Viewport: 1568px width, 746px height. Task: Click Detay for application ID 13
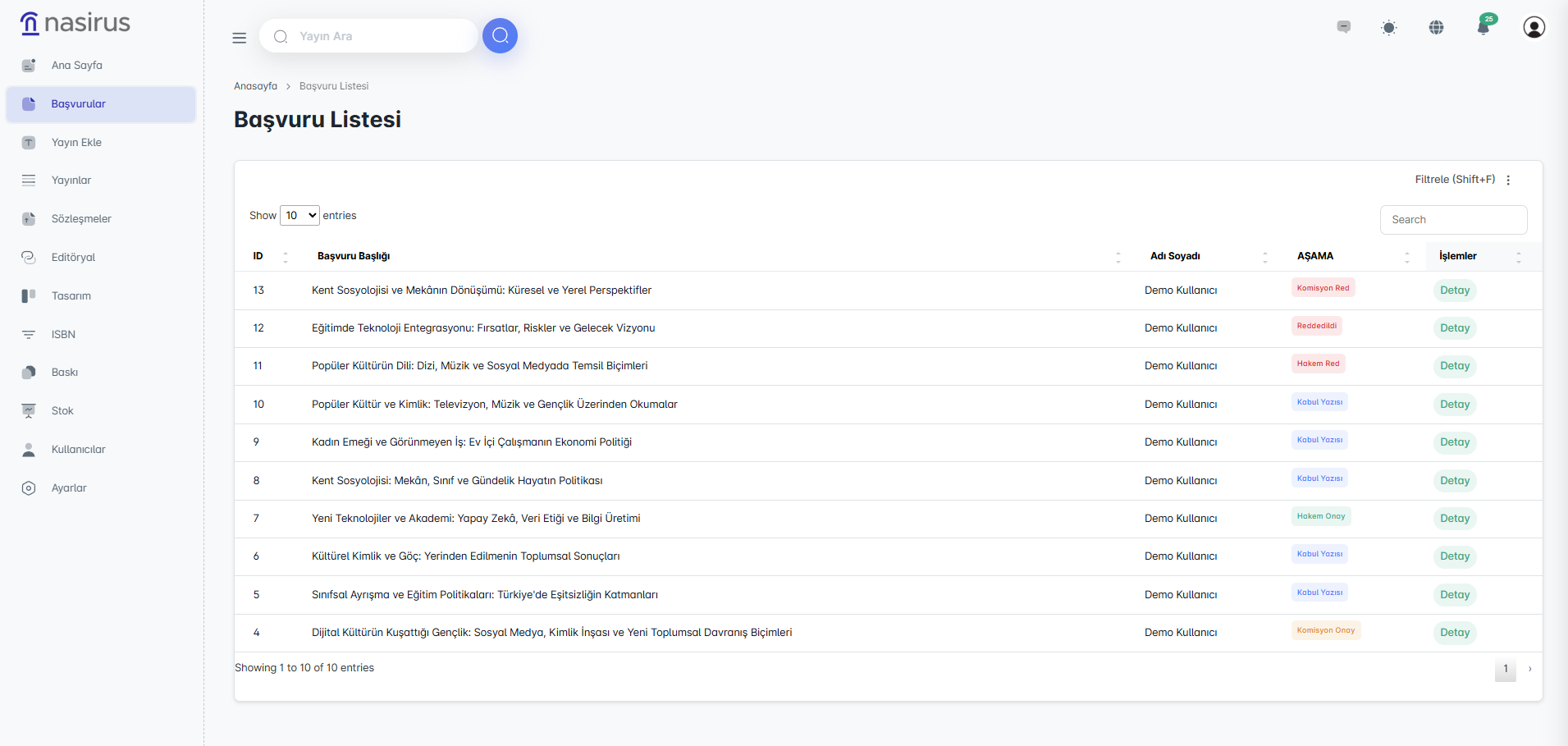tap(1454, 291)
